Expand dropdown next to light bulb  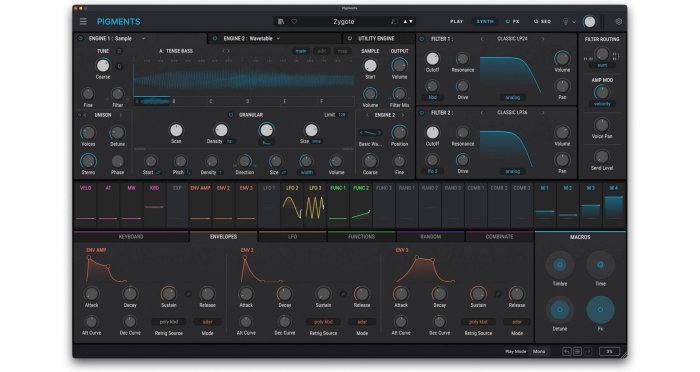tap(574, 21)
